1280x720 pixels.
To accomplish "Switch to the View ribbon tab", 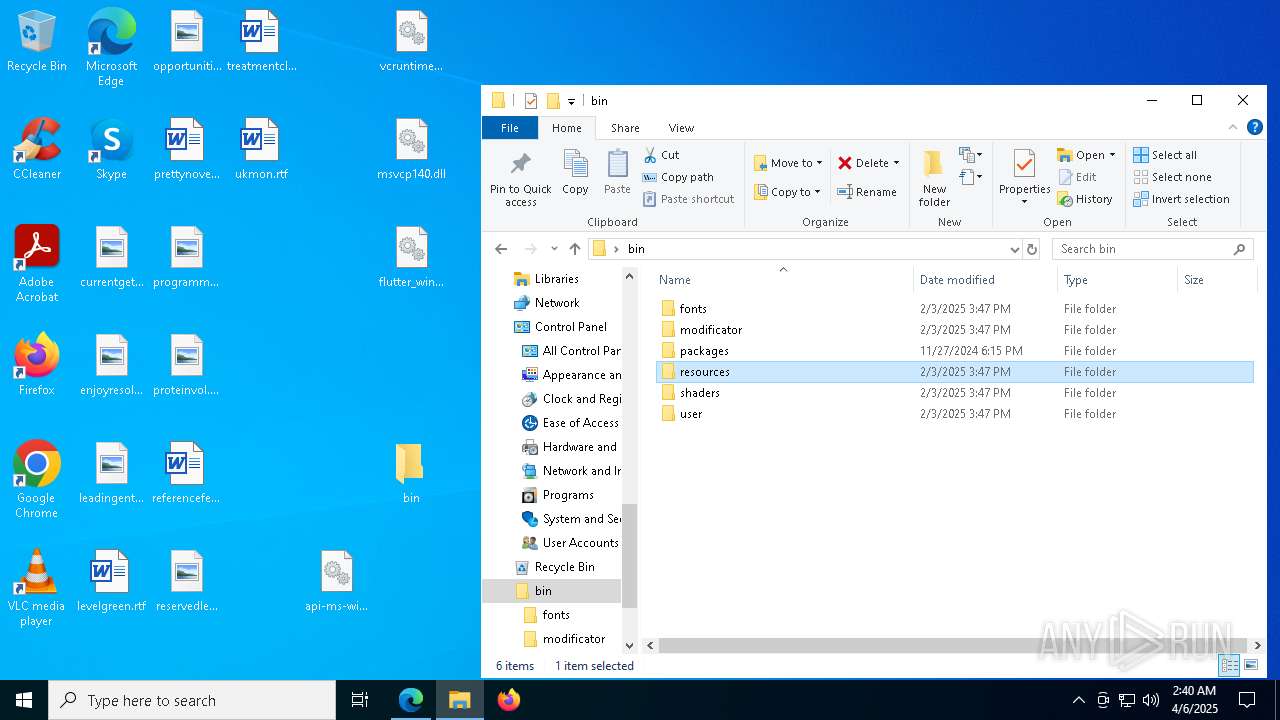I will click(681, 128).
